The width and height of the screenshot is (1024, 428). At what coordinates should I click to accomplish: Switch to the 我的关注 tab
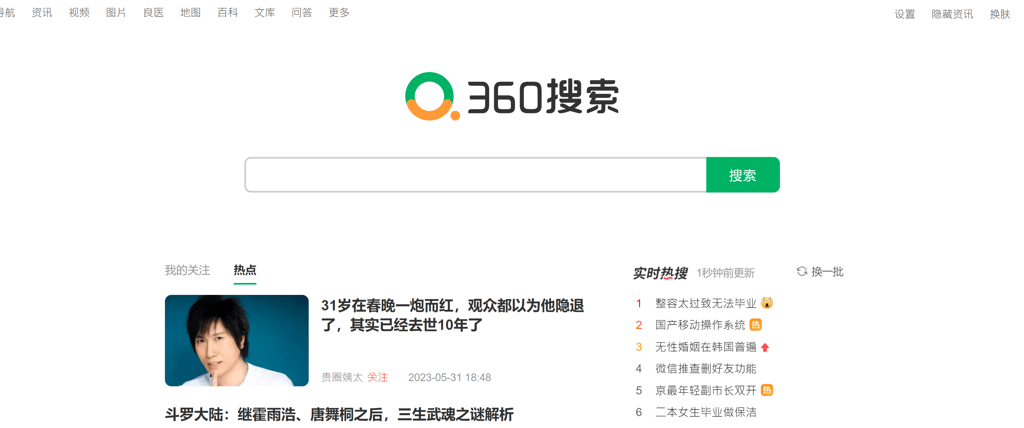[x=187, y=270]
